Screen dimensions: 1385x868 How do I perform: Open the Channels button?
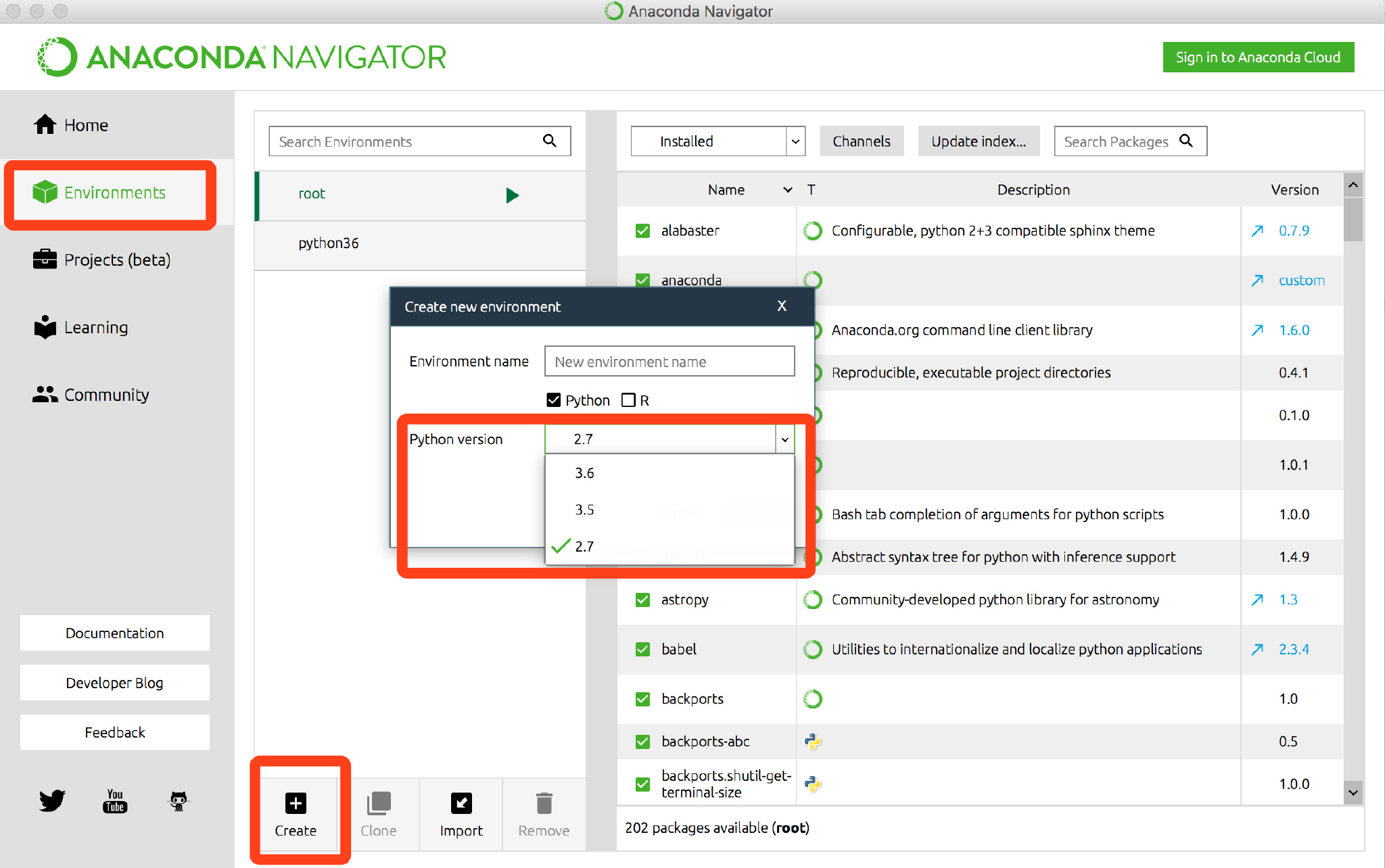[x=862, y=141]
